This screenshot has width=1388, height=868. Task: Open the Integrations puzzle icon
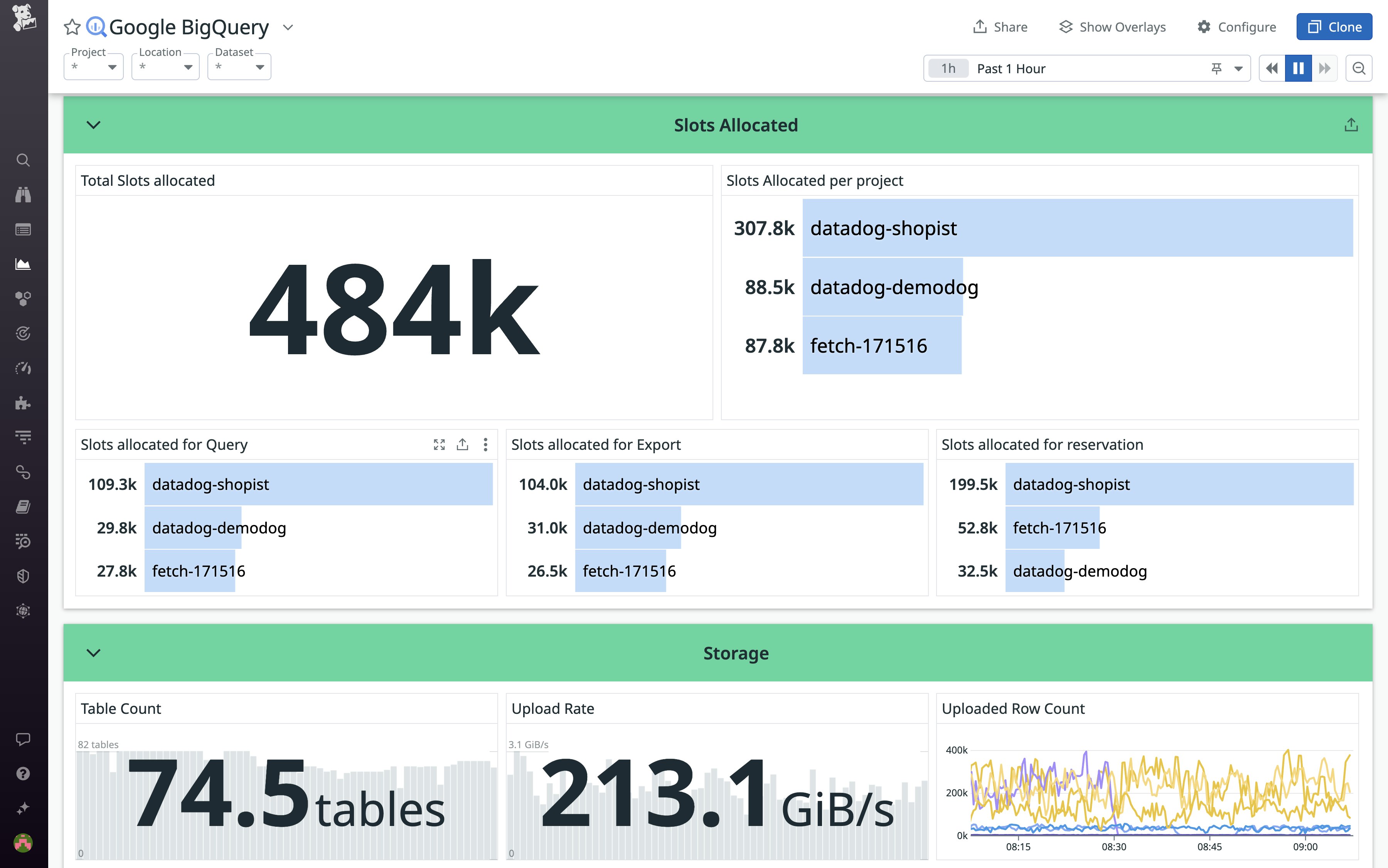click(x=23, y=403)
